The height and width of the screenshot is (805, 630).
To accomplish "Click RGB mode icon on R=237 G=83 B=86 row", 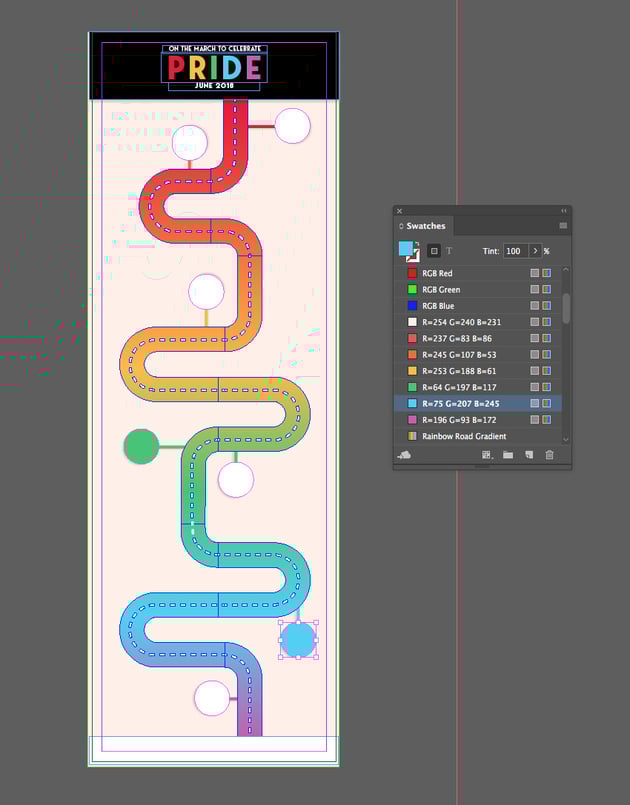I will (x=547, y=338).
